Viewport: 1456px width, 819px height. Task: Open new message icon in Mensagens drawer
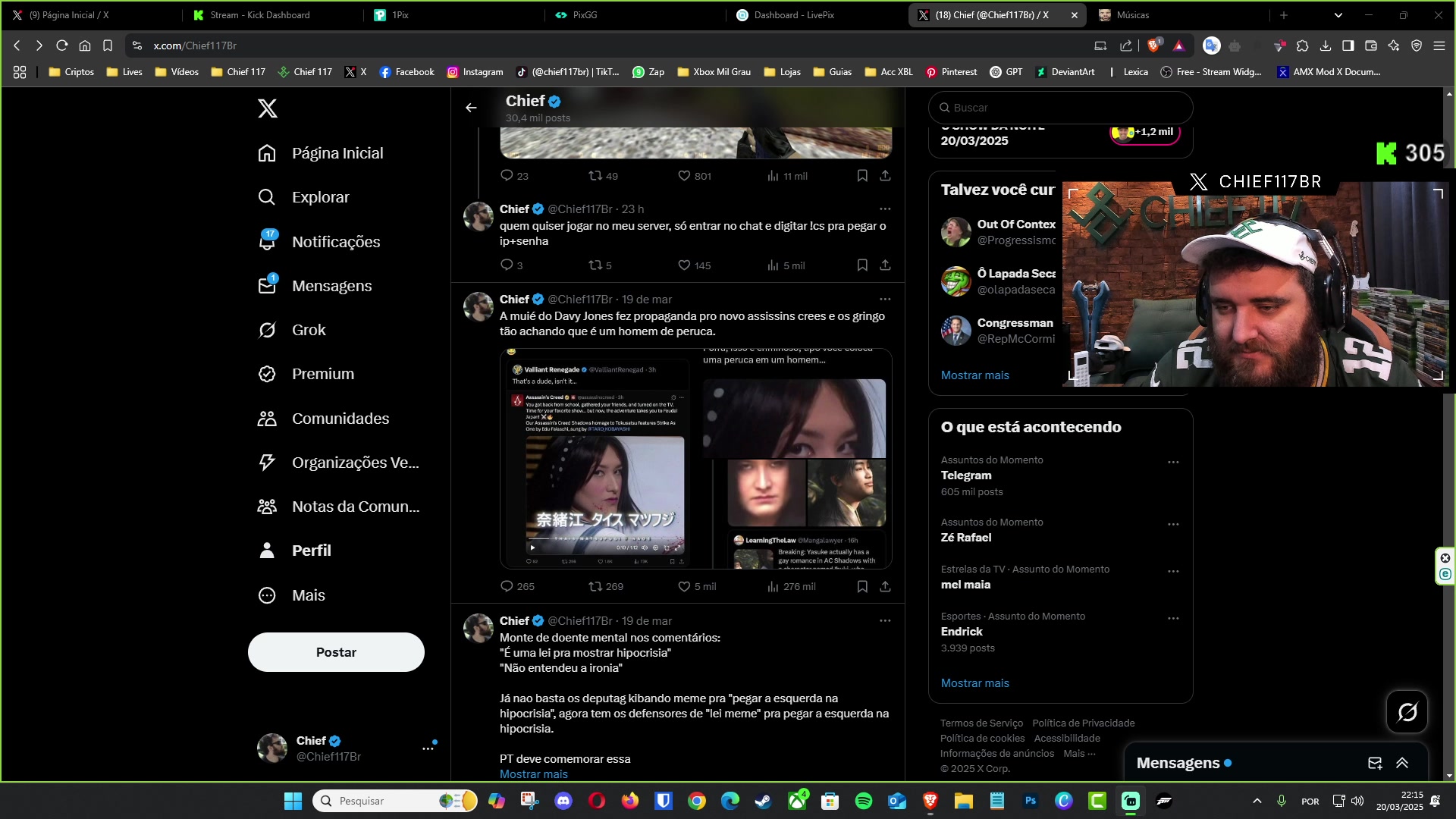1374,763
